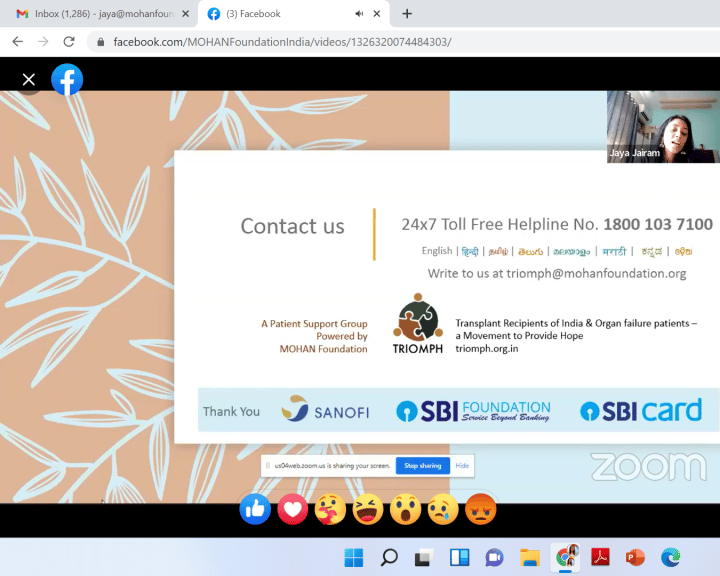
Task: Open File Explorer from the taskbar
Action: click(530, 558)
